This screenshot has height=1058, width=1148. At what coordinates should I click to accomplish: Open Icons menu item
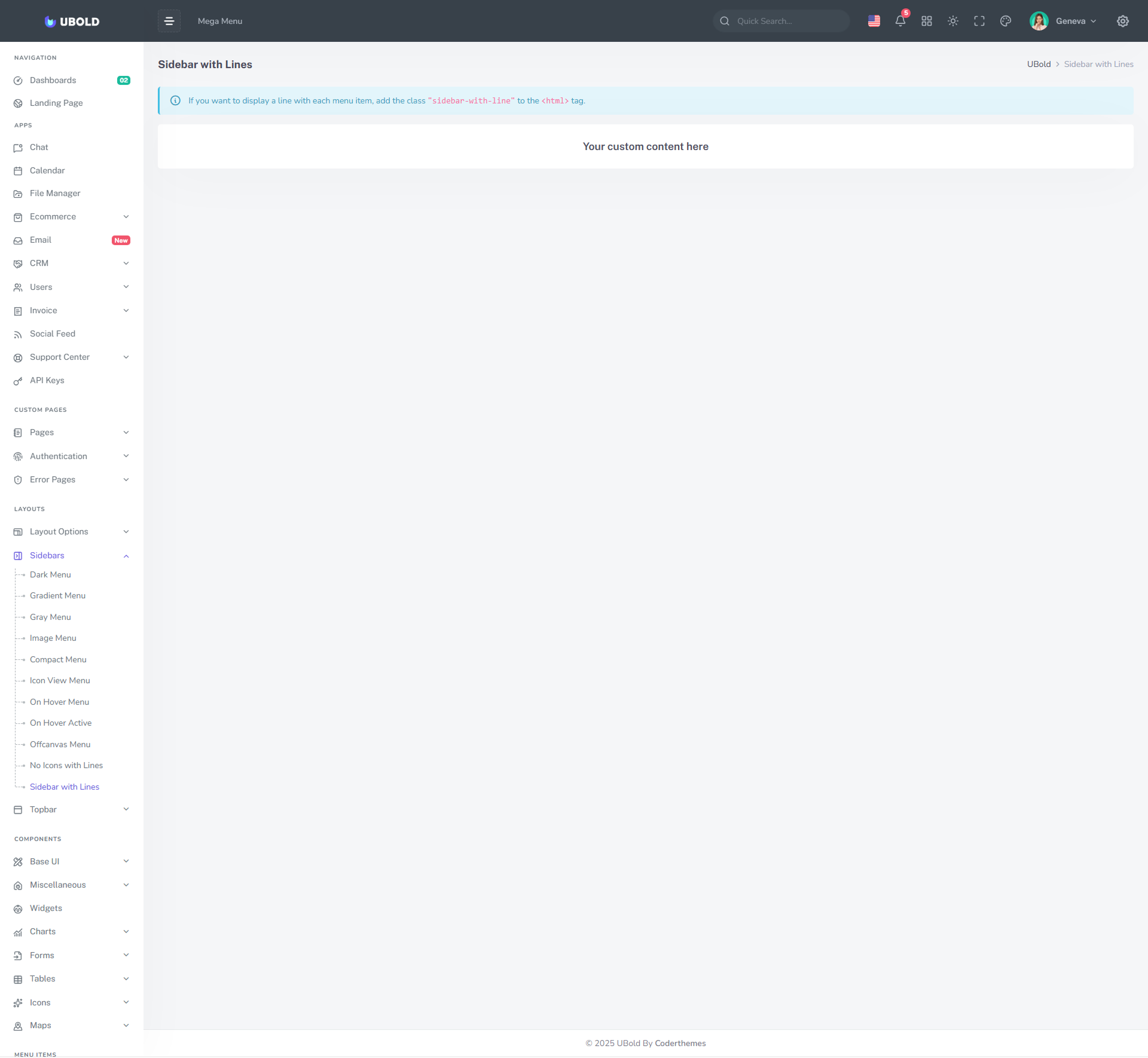tap(72, 1002)
